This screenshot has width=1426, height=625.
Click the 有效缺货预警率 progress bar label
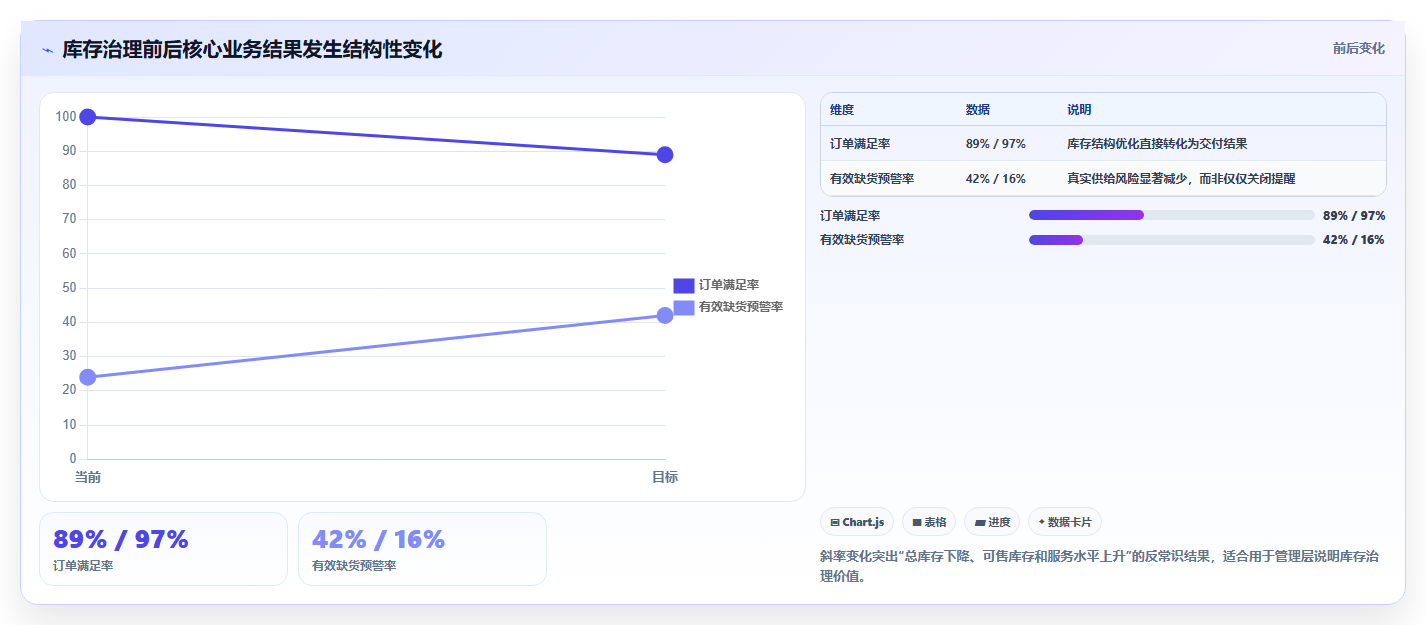tap(862, 239)
